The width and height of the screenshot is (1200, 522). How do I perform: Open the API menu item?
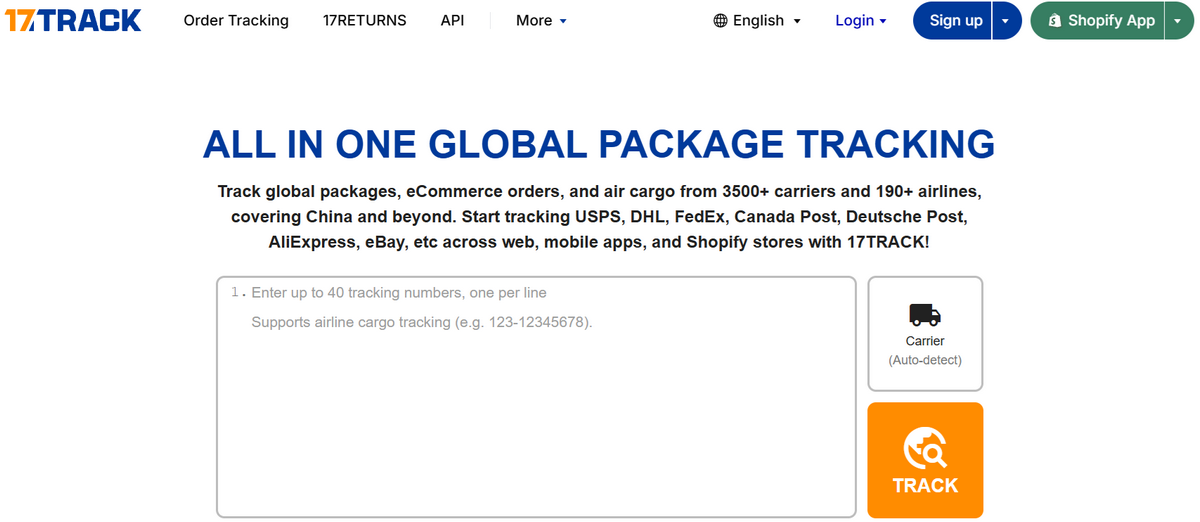452,21
